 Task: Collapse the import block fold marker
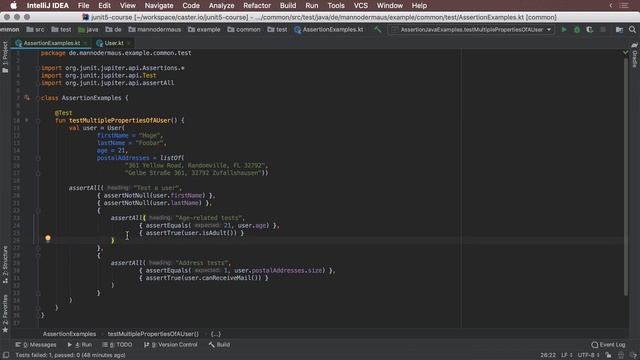point(38,68)
